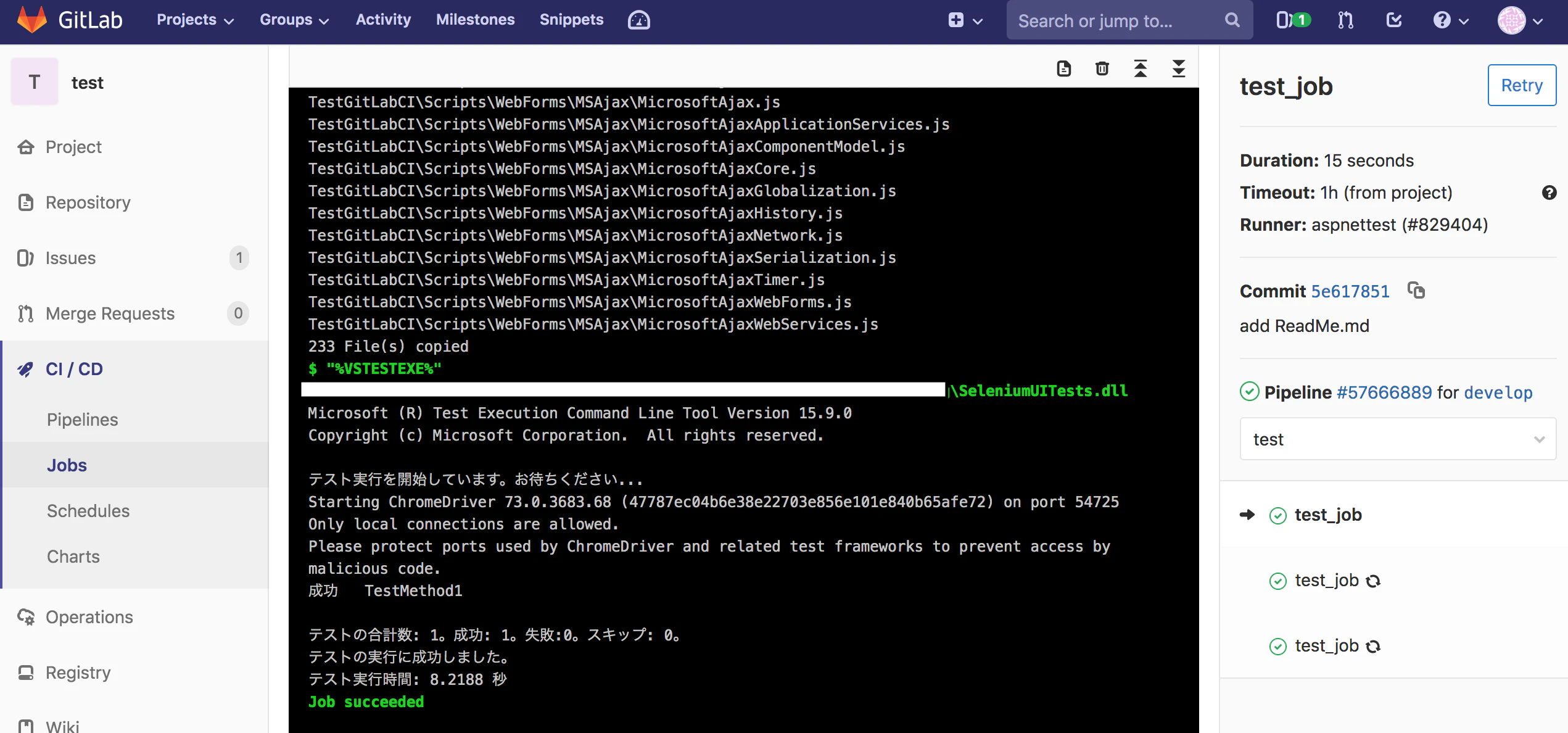Viewport: 1568px width, 733px height.
Task: Click the Registry disk icon
Action: point(26,673)
